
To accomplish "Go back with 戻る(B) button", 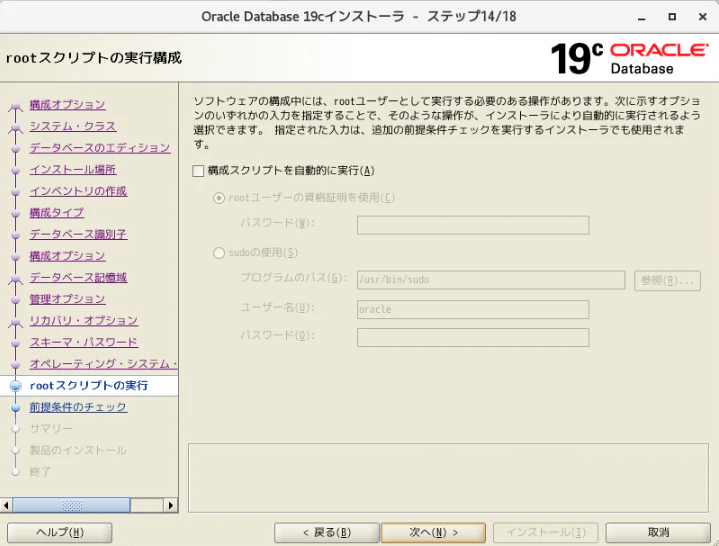I will [x=327, y=532].
